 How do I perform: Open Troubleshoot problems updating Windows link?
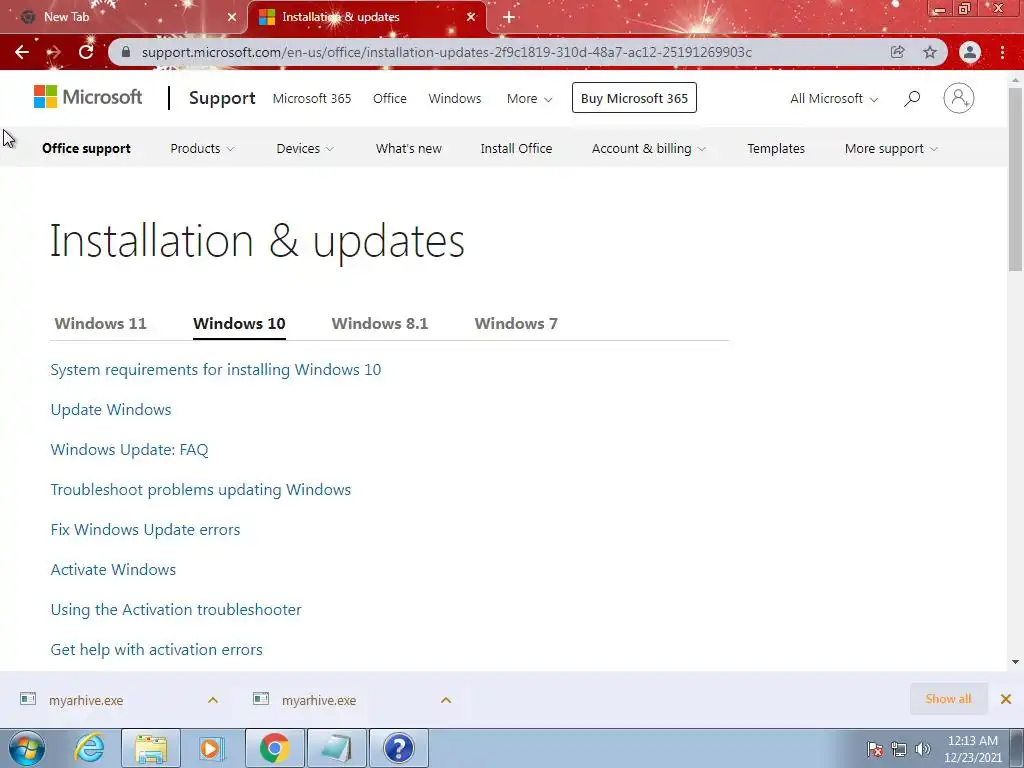(200, 490)
